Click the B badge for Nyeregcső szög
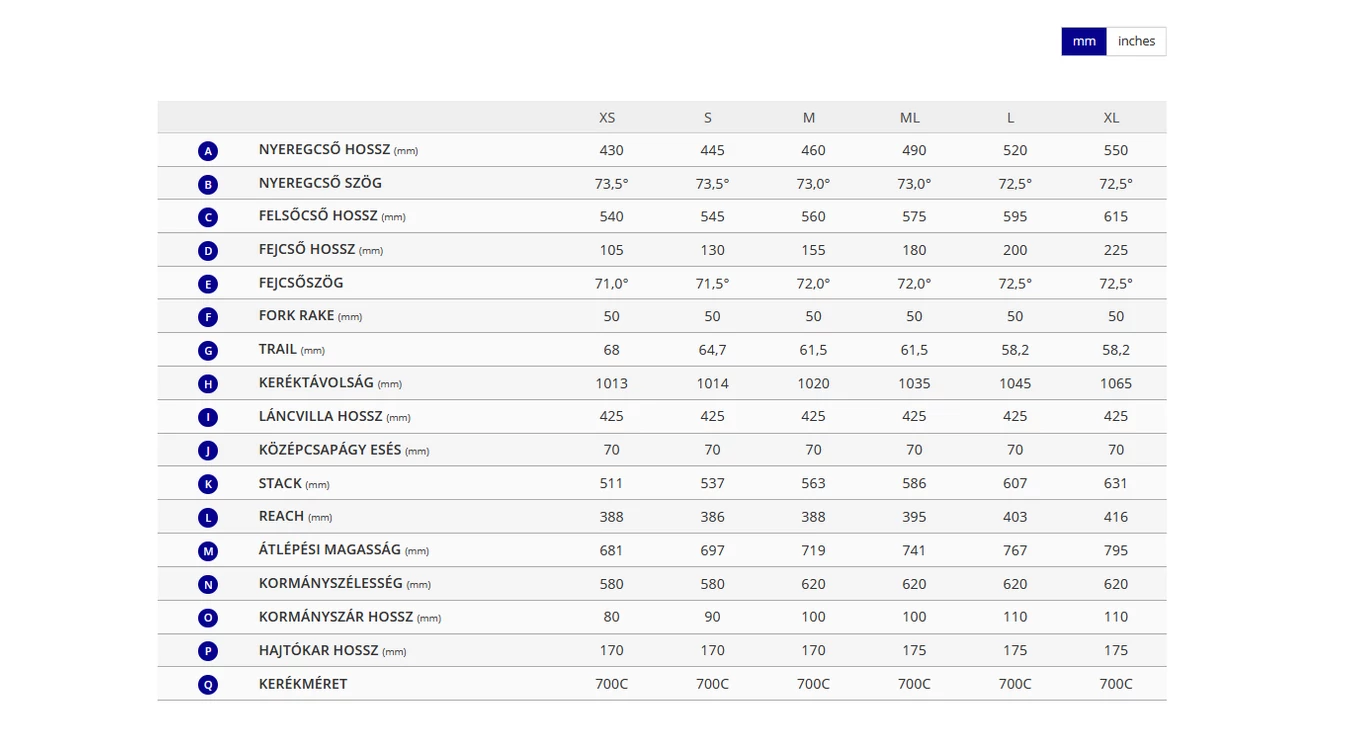 tap(208, 184)
